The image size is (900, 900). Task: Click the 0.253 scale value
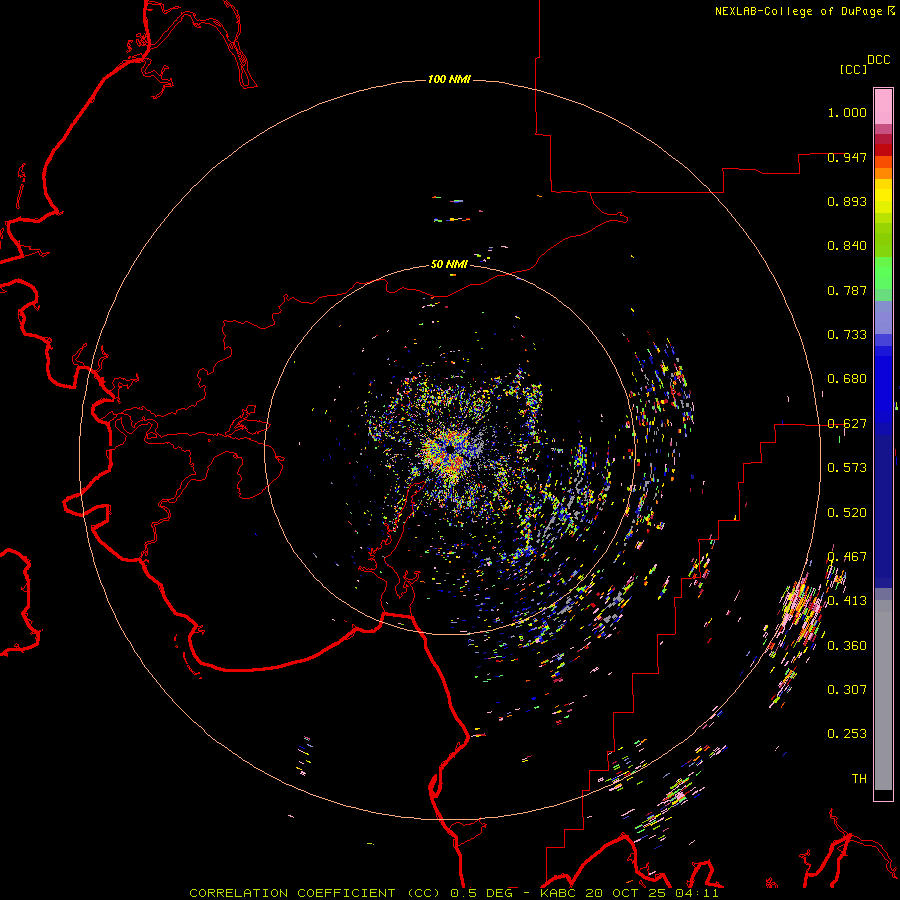point(847,734)
